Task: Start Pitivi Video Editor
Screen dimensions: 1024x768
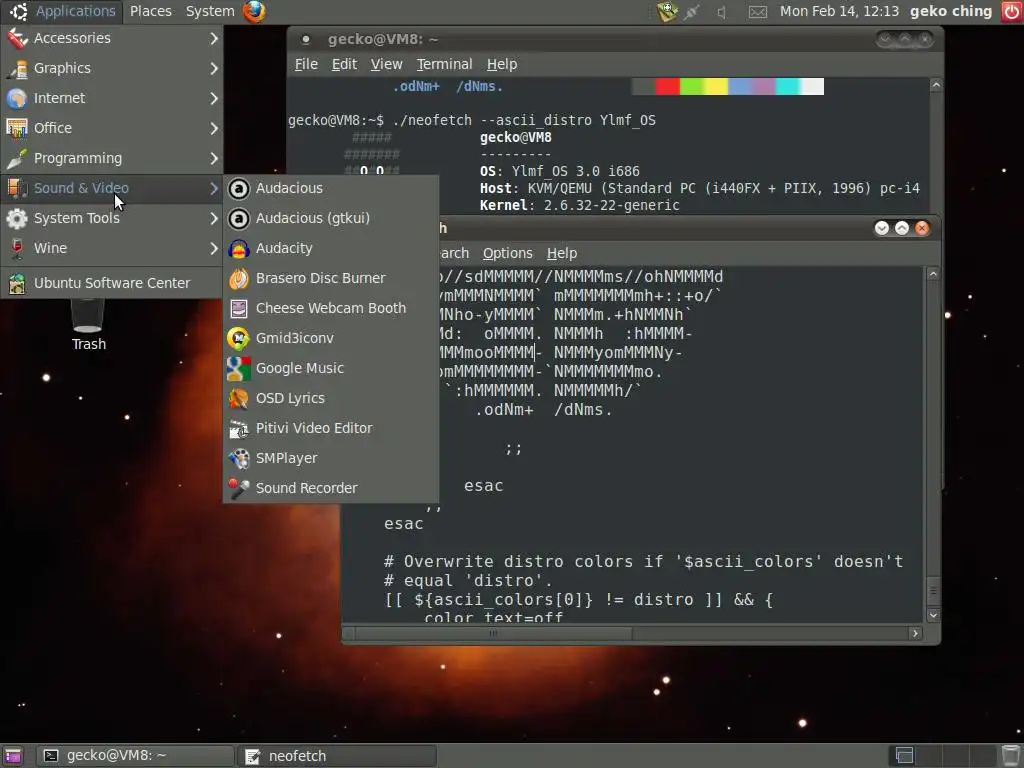Action: tap(330, 428)
